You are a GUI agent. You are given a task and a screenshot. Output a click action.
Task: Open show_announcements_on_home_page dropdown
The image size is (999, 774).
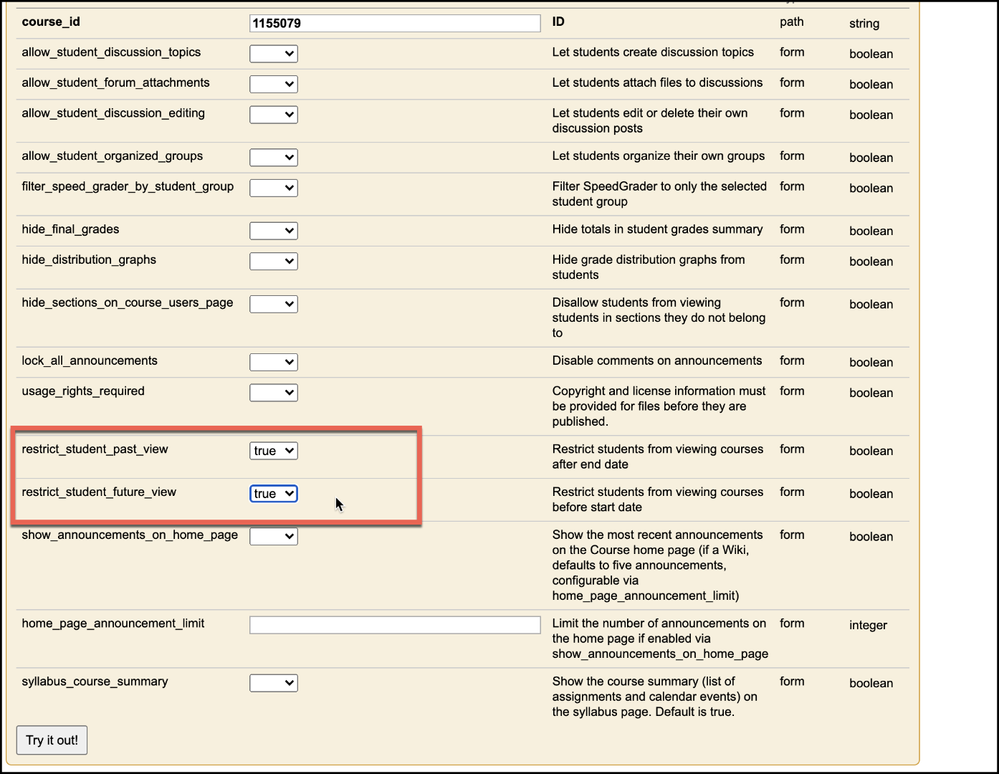pyautogui.click(x=273, y=537)
